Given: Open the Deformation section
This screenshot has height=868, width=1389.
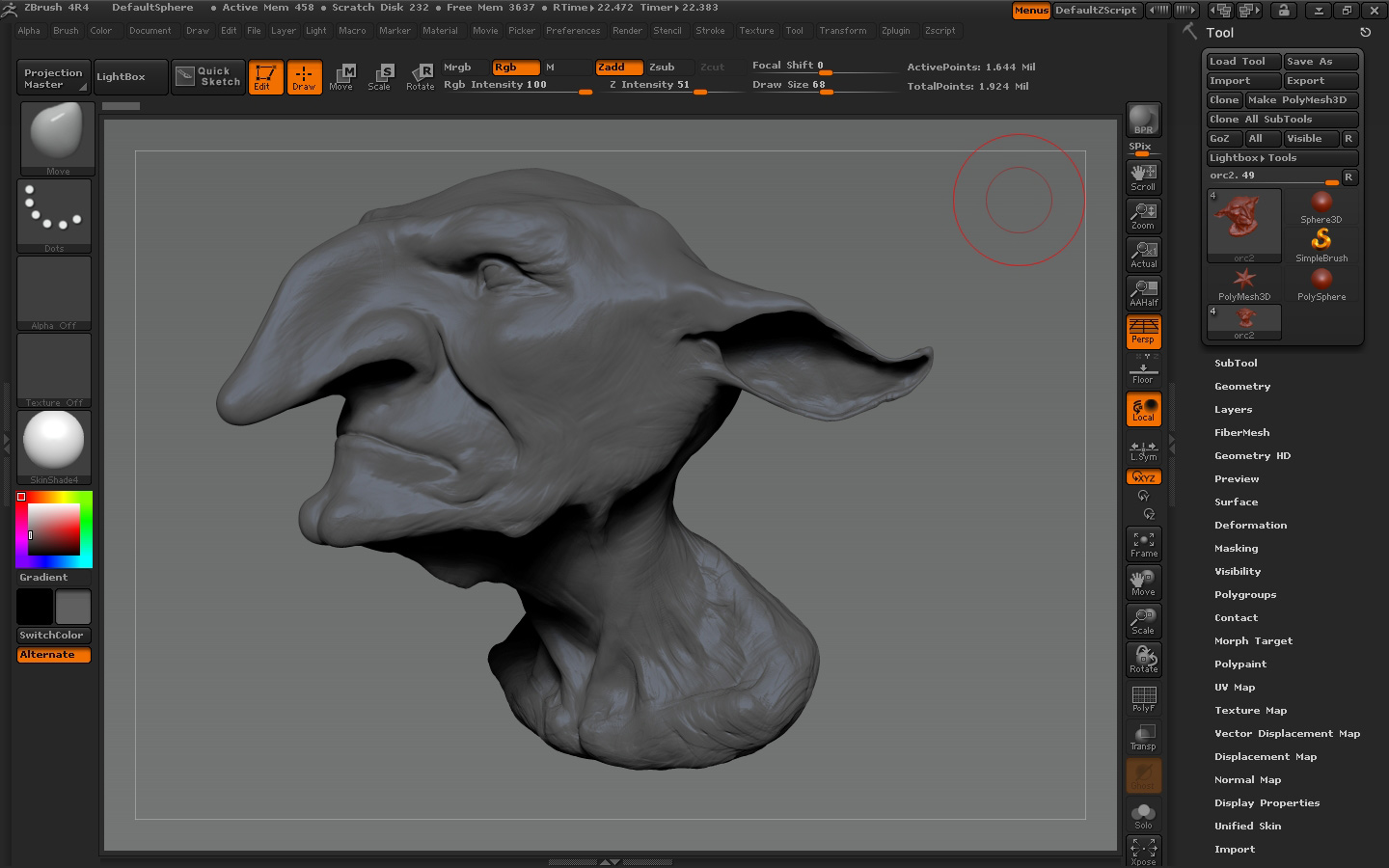Looking at the screenshot, I should pyautogui.click(x=1250, y=526).
